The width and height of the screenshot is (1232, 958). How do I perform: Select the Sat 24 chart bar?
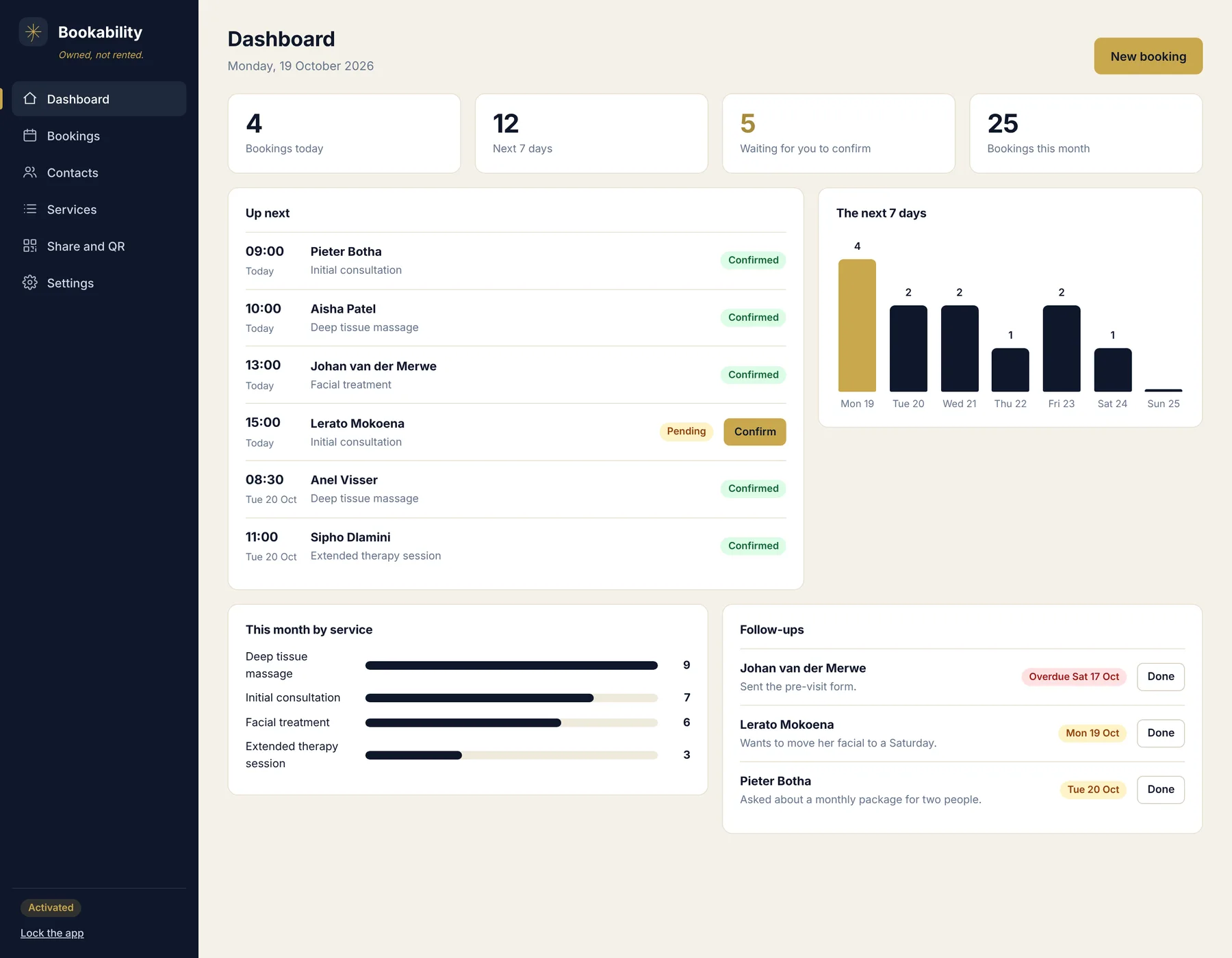pyautogui.click(x=1113, y=370)
